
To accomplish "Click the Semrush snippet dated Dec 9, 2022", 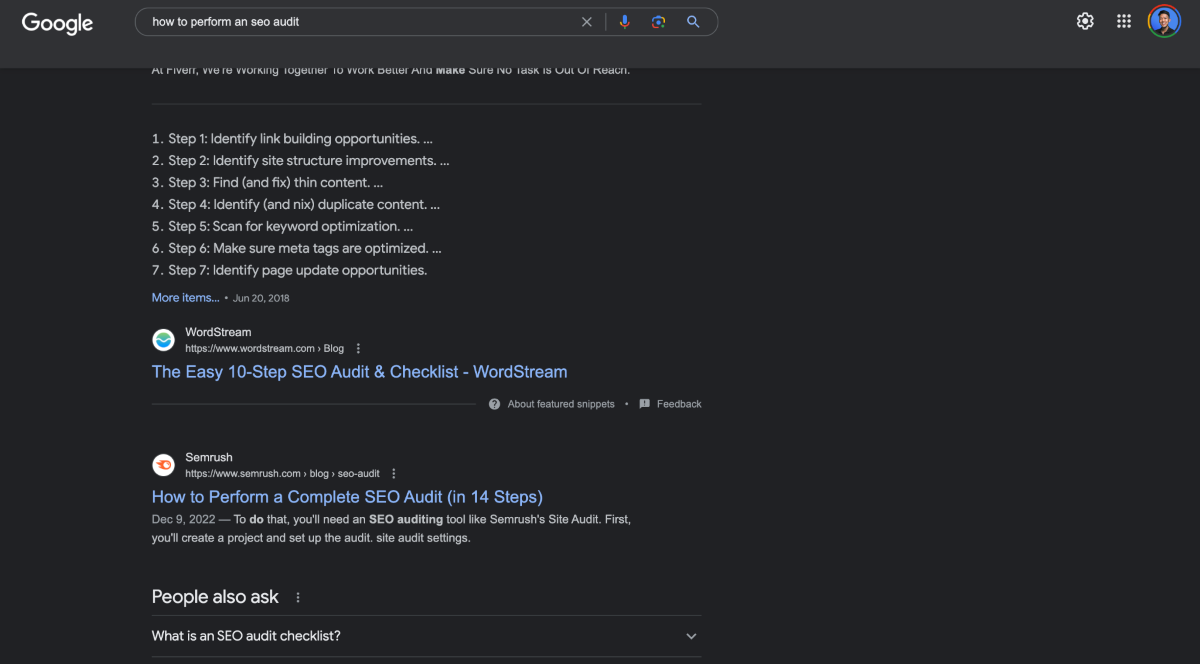I will (392, 529).
